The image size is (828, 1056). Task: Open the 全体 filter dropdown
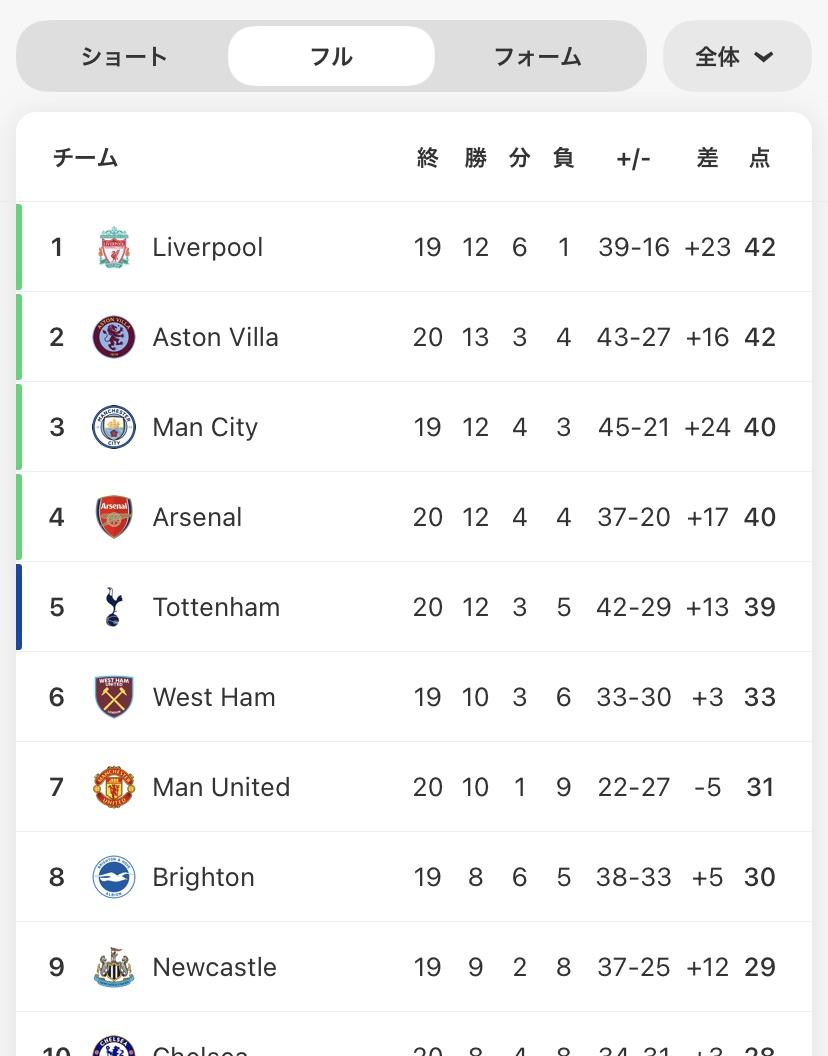736,57
